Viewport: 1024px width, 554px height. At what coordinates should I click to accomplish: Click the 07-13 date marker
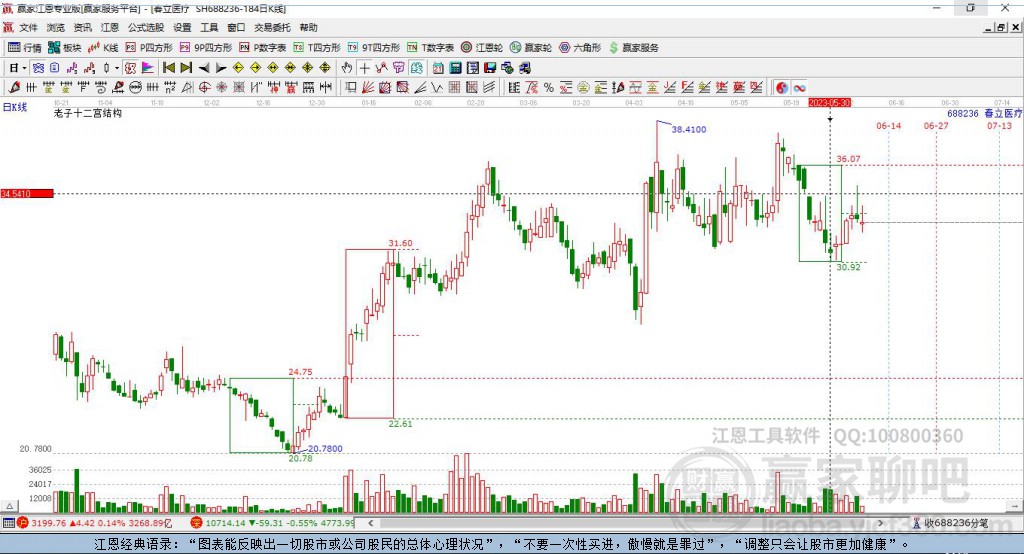click(999, 125)
